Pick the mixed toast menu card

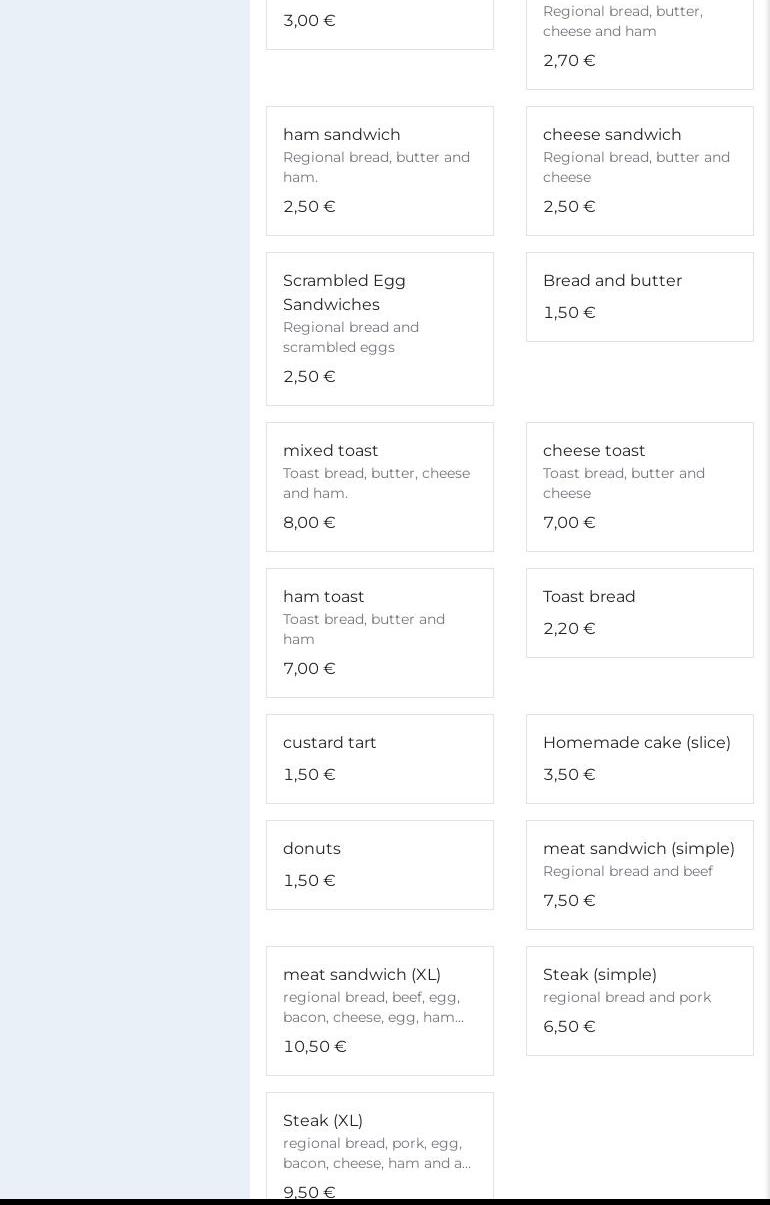(x=379, y=486)
